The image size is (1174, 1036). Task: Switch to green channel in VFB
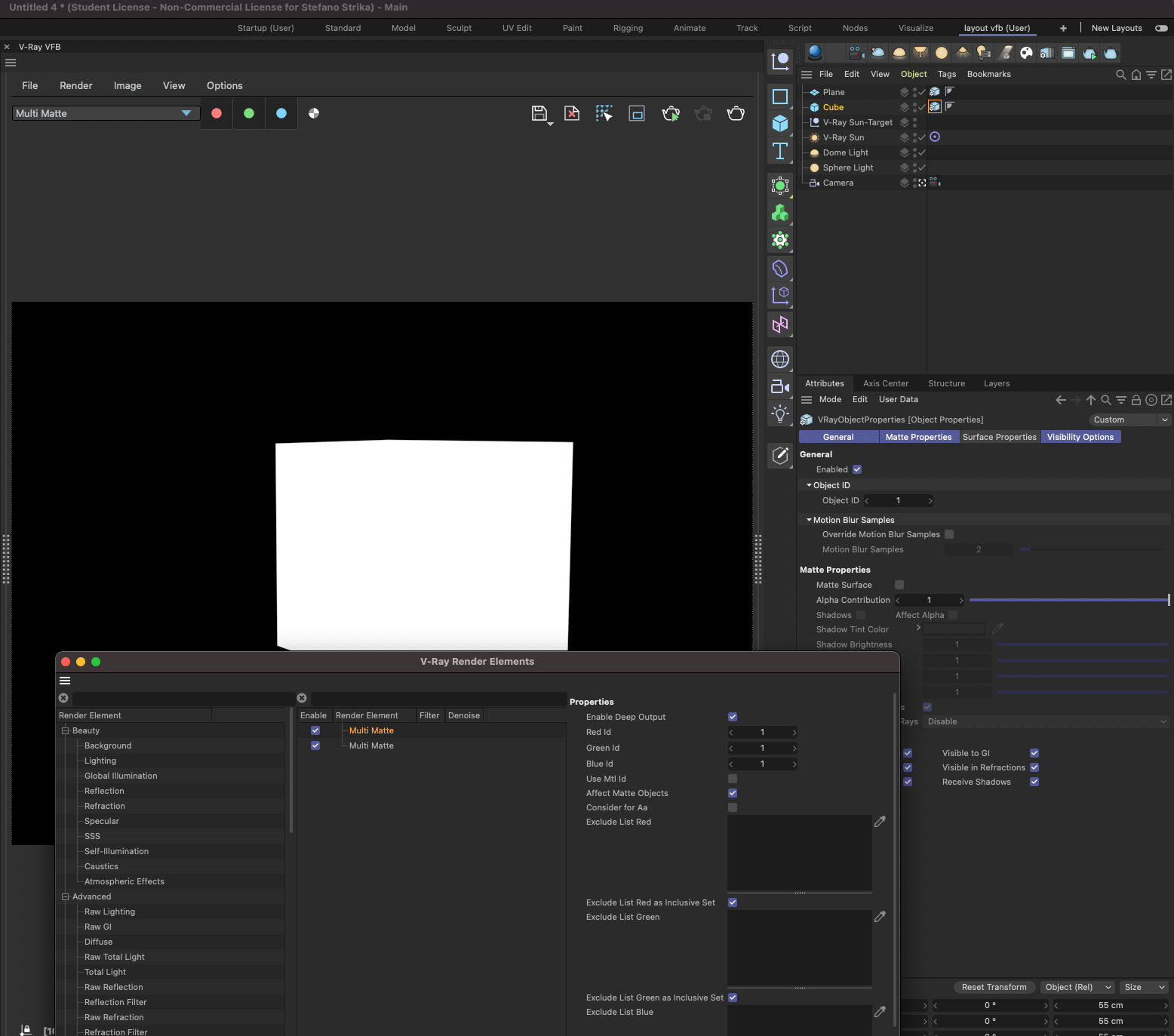[249, 113]
